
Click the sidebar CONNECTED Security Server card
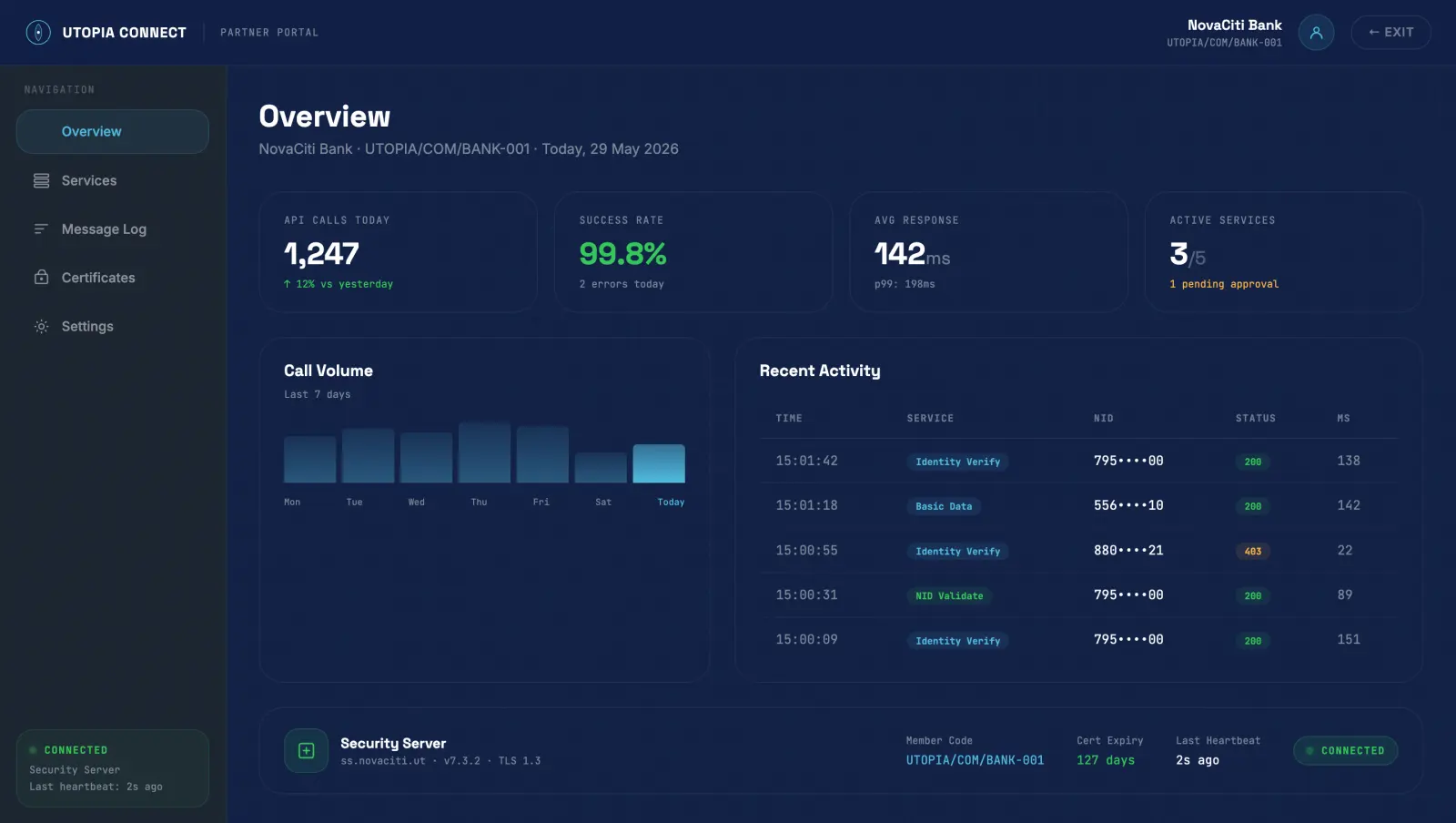[x=113, y=768]
